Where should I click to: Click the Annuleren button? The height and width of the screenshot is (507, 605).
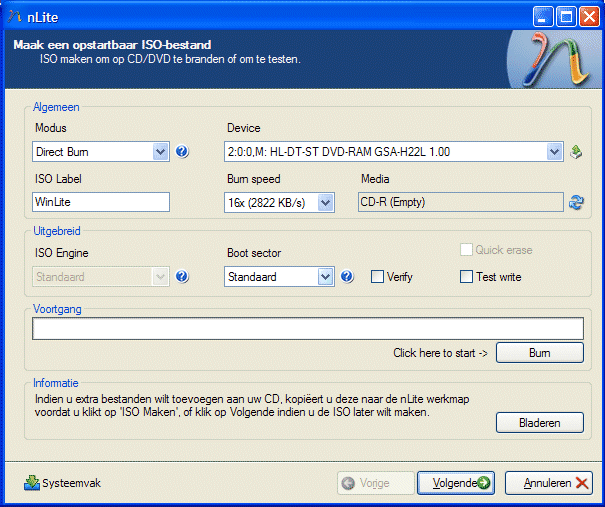click(549, 483)
